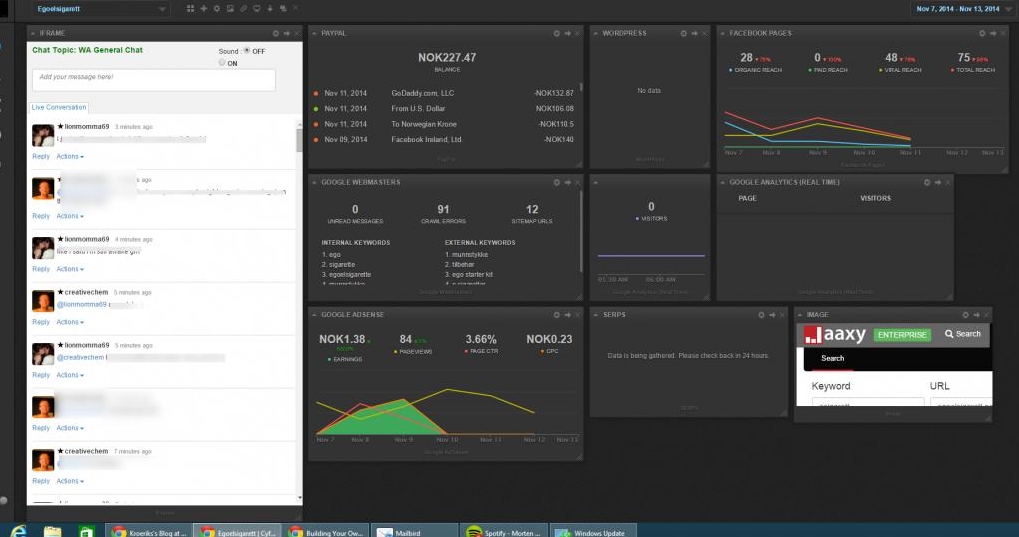This screenshot has height=537, width=1019.
Task: Open dashboard settings gear in top toolbar
Action: (216, 8)
